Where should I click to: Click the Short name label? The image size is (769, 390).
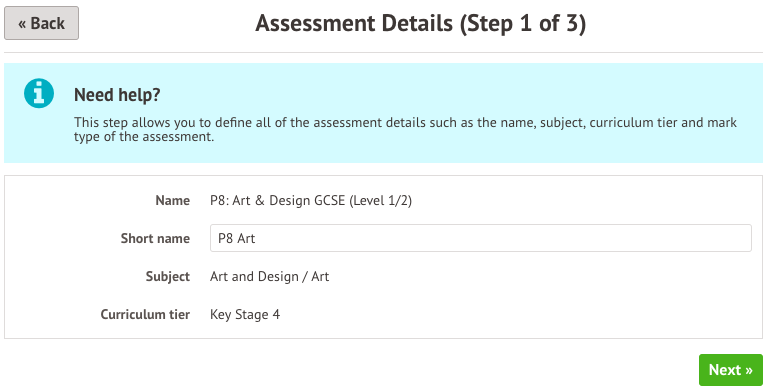tap(155, 238)
